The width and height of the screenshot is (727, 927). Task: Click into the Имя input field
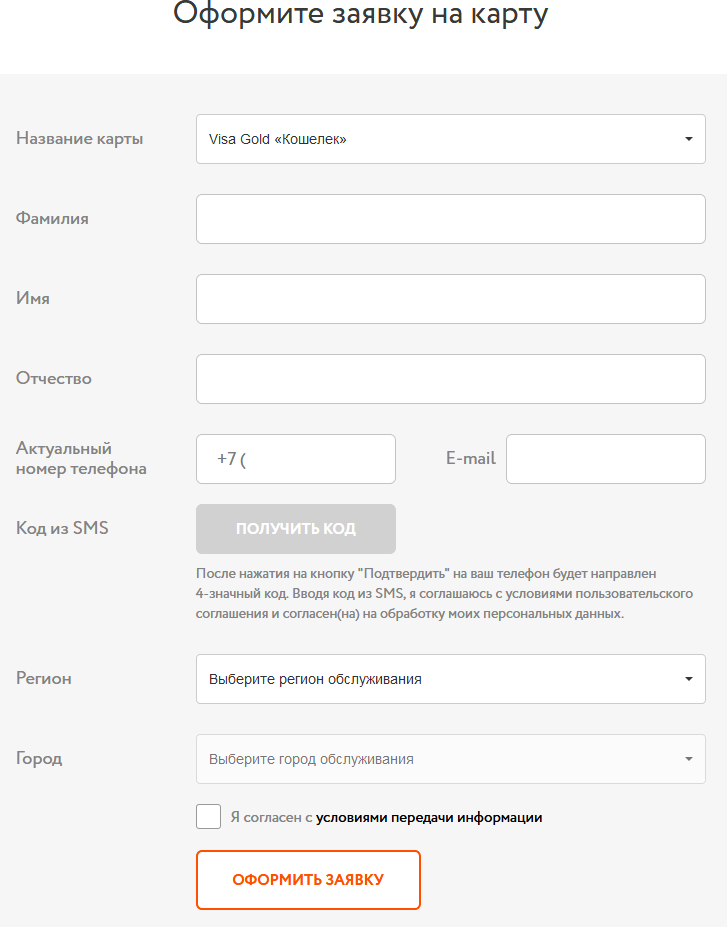click(x=450, y=299)
